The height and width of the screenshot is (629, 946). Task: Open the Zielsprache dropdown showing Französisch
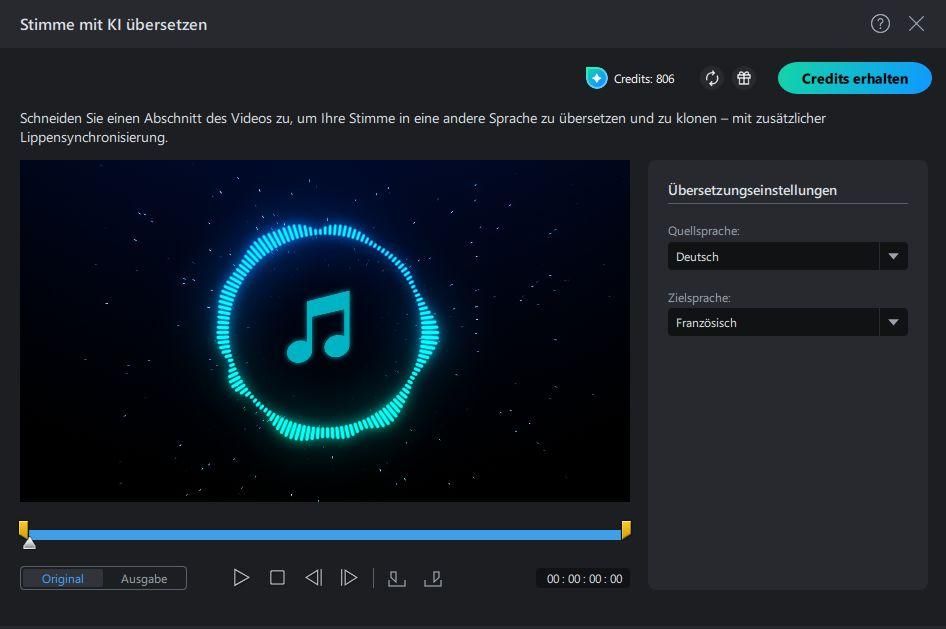pos(787,323)
